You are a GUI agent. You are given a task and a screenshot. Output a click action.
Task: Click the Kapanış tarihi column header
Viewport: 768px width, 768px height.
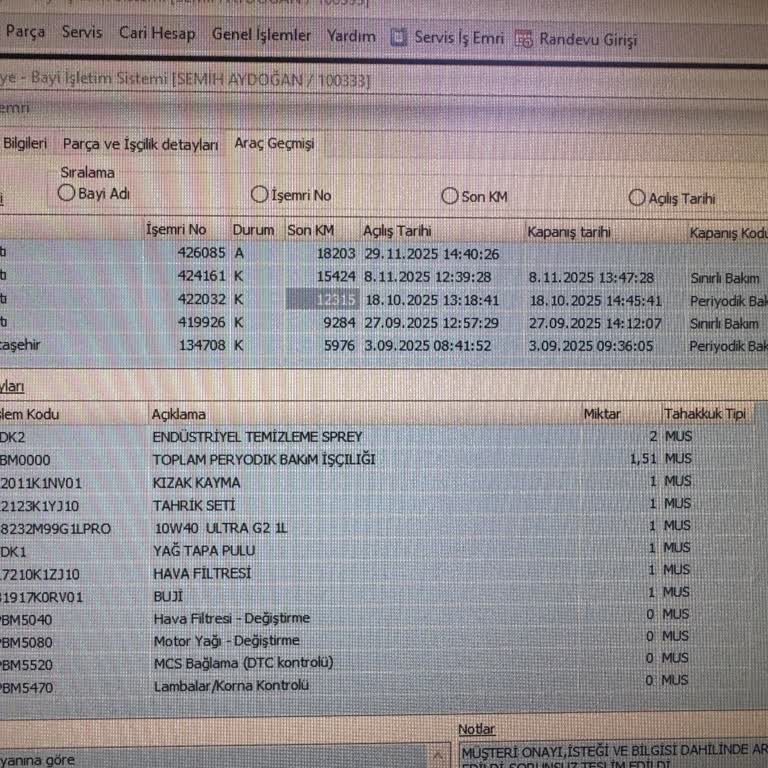[569, 232]
